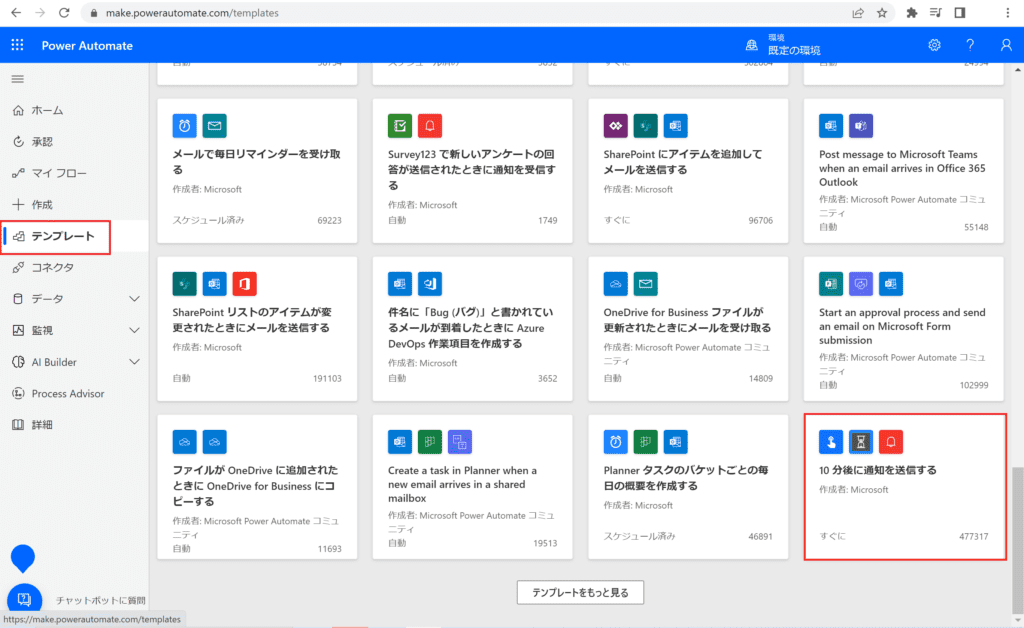This screenshot has width=1024, height=628.
Task: Bookmark this page with the star icon
Action: pos(882,13)
